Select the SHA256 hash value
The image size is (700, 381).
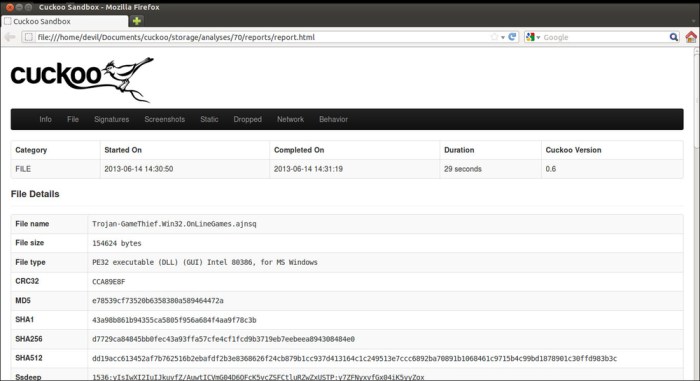coord(223,339)
